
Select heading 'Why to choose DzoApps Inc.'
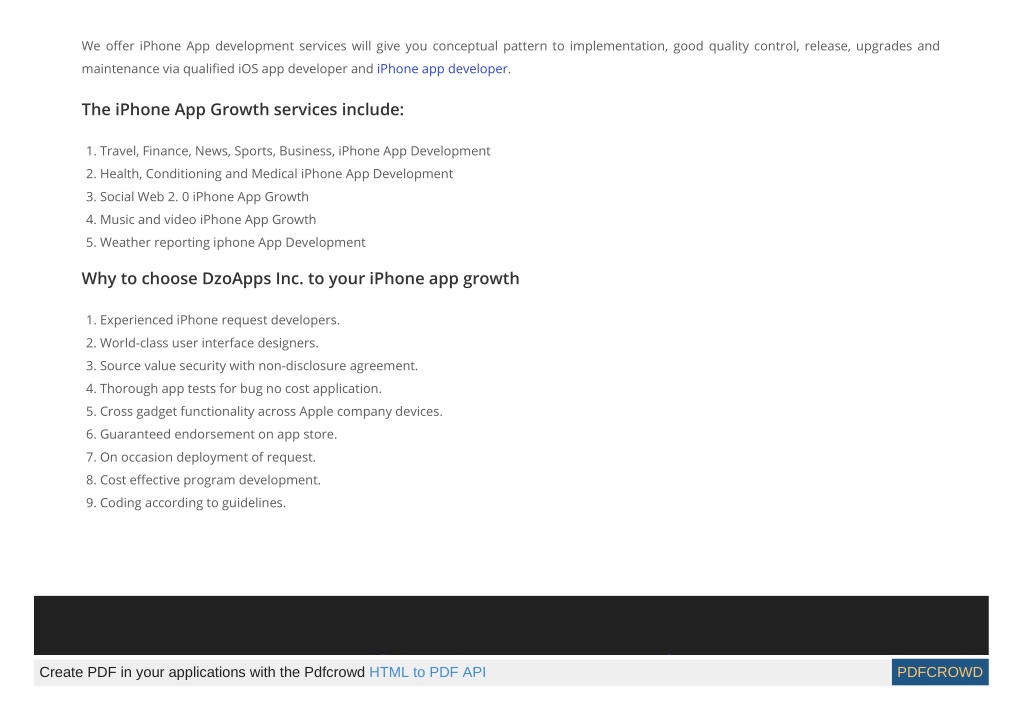point(300,279)
